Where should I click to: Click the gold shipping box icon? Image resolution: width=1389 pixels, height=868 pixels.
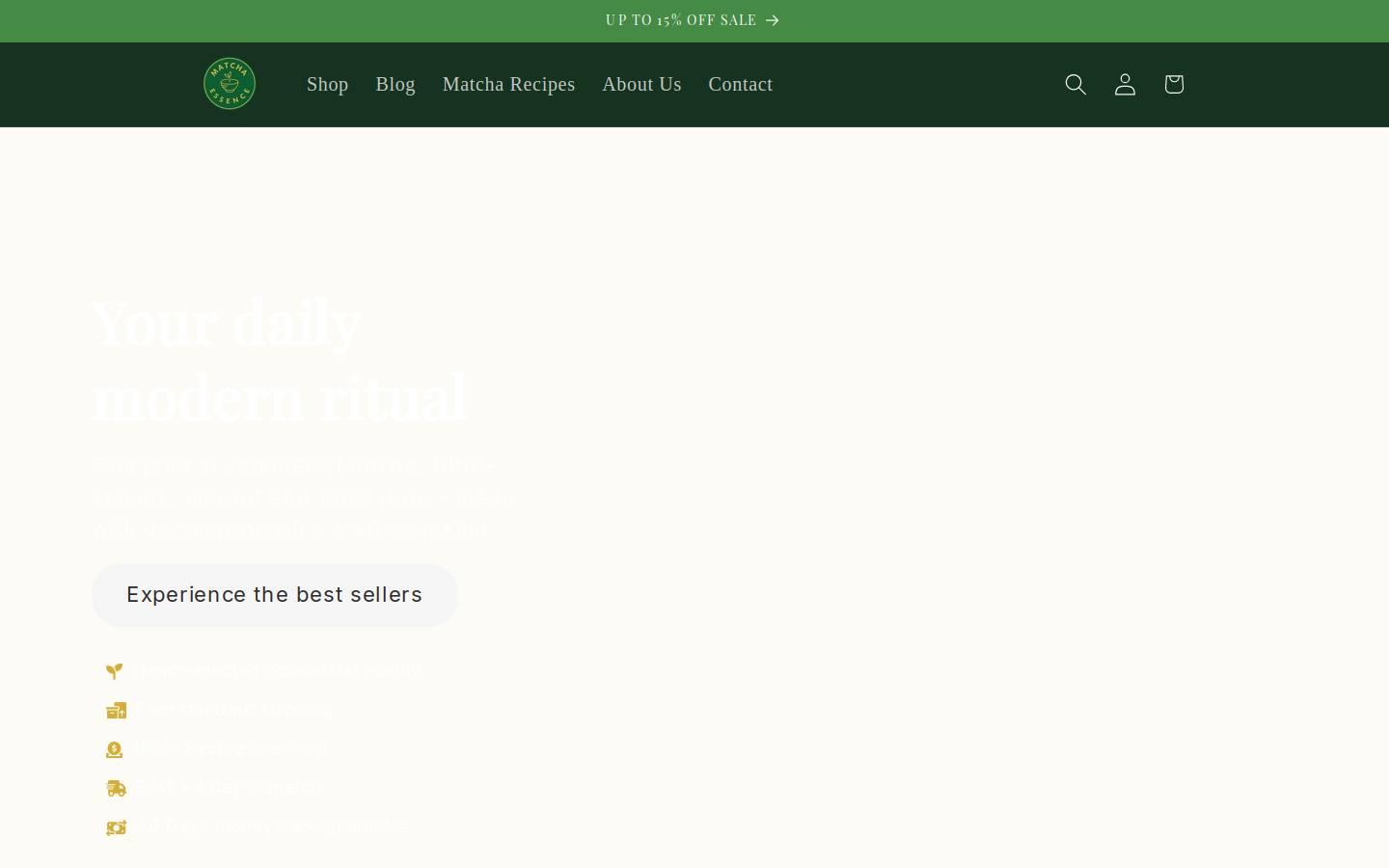pyautogui.click(x=116, y=711)
